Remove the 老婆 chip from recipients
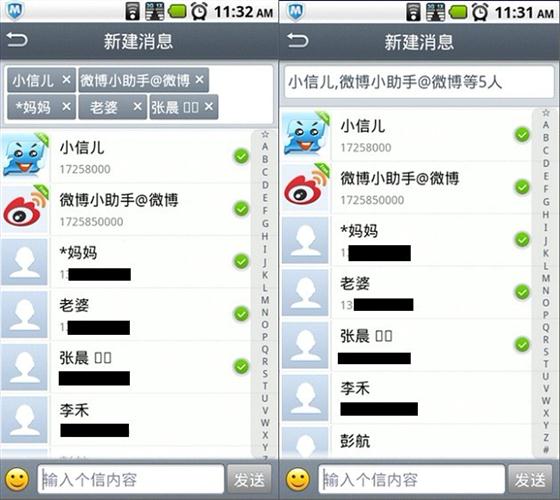 pos(138,106)
